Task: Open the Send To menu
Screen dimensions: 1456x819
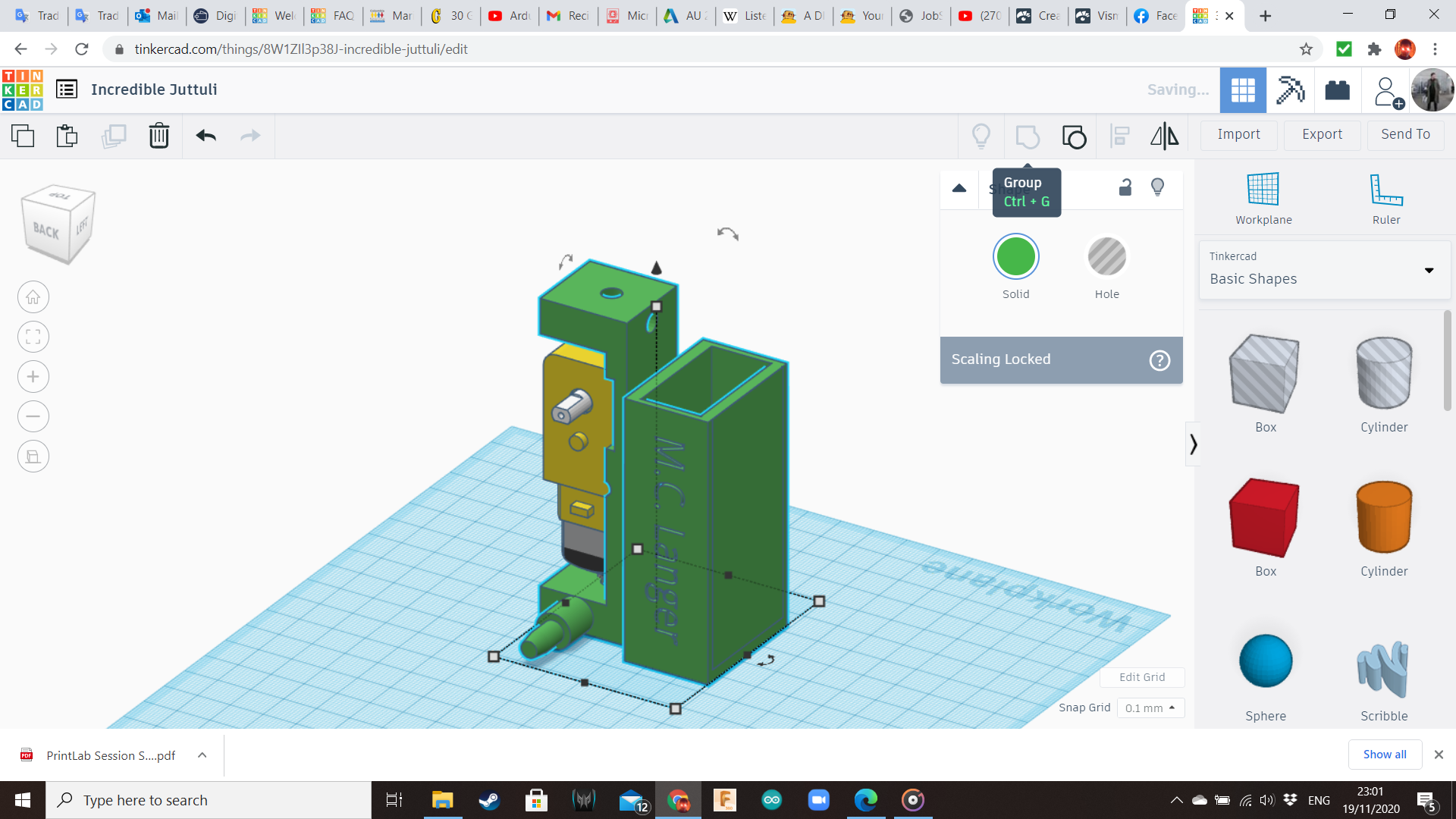Action: click(x=1405, y=134)
